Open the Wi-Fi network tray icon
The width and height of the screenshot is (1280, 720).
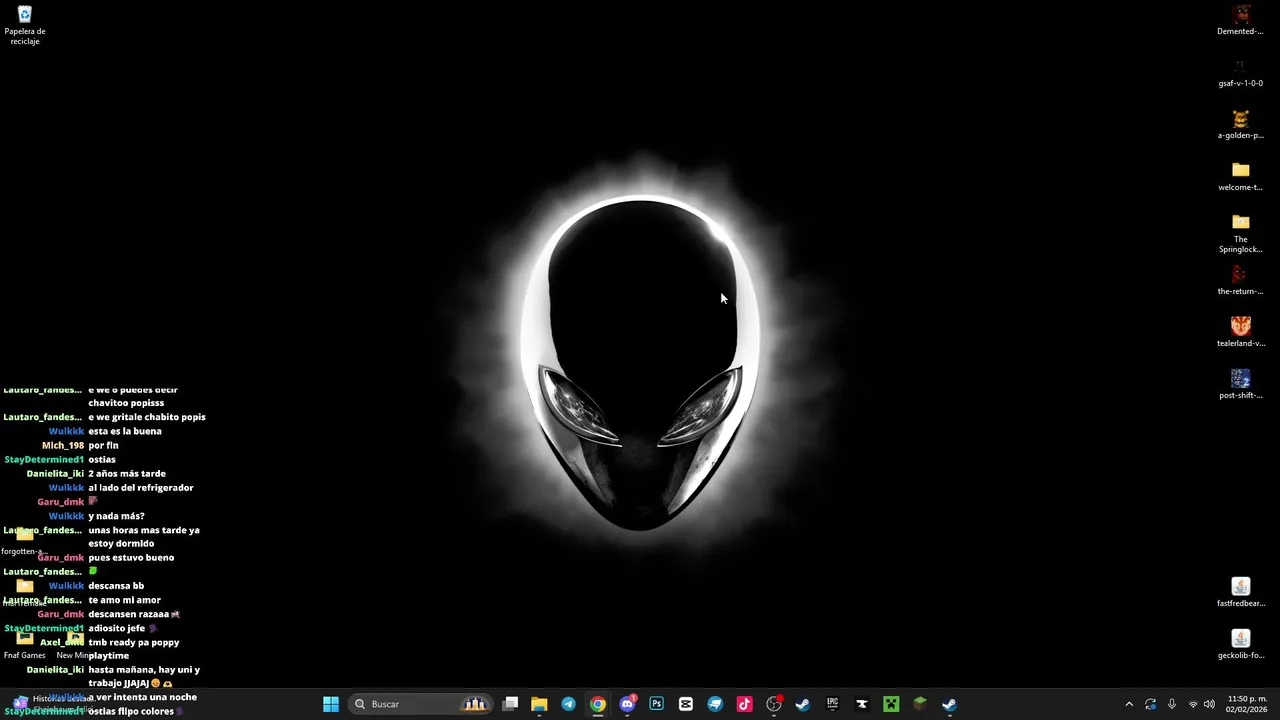(x=1192, y=704)
